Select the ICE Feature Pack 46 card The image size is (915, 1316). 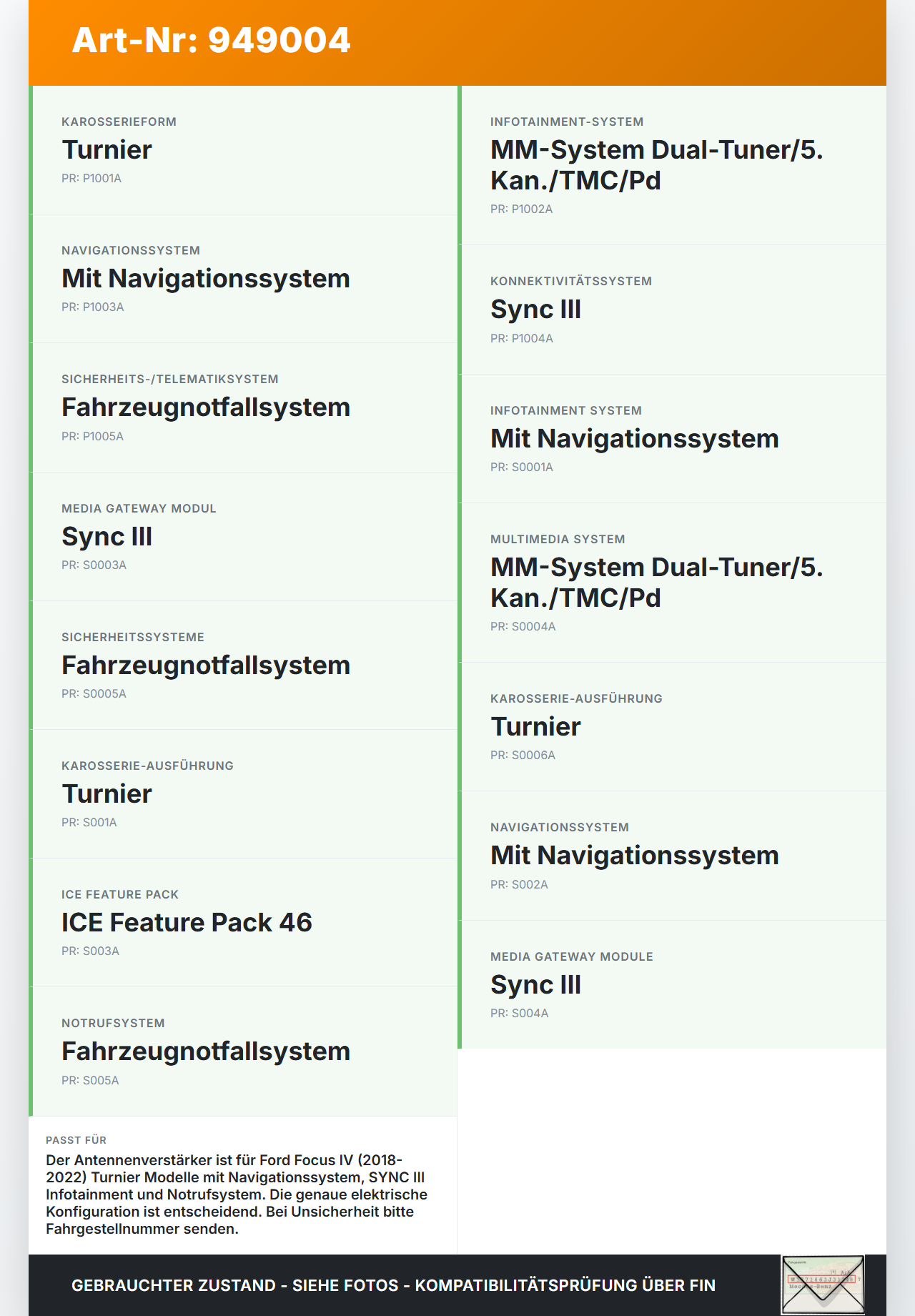(x=243, y=923)
